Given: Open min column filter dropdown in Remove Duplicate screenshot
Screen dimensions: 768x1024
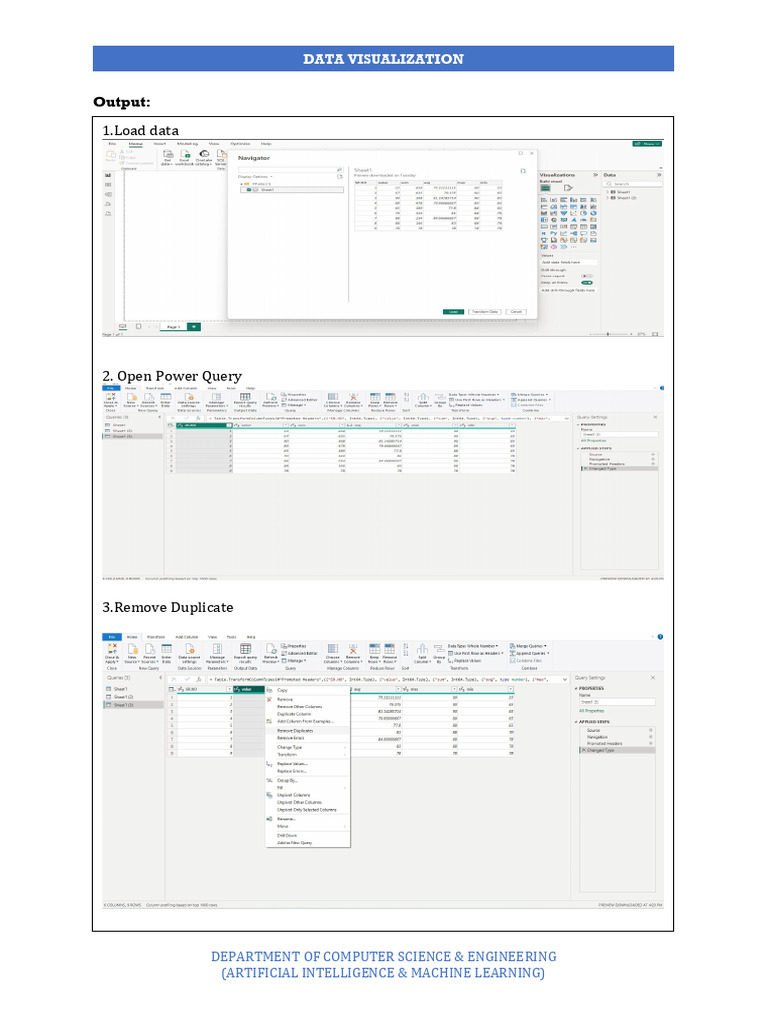Looking at the screenshot, I should [x=511, y=689].
